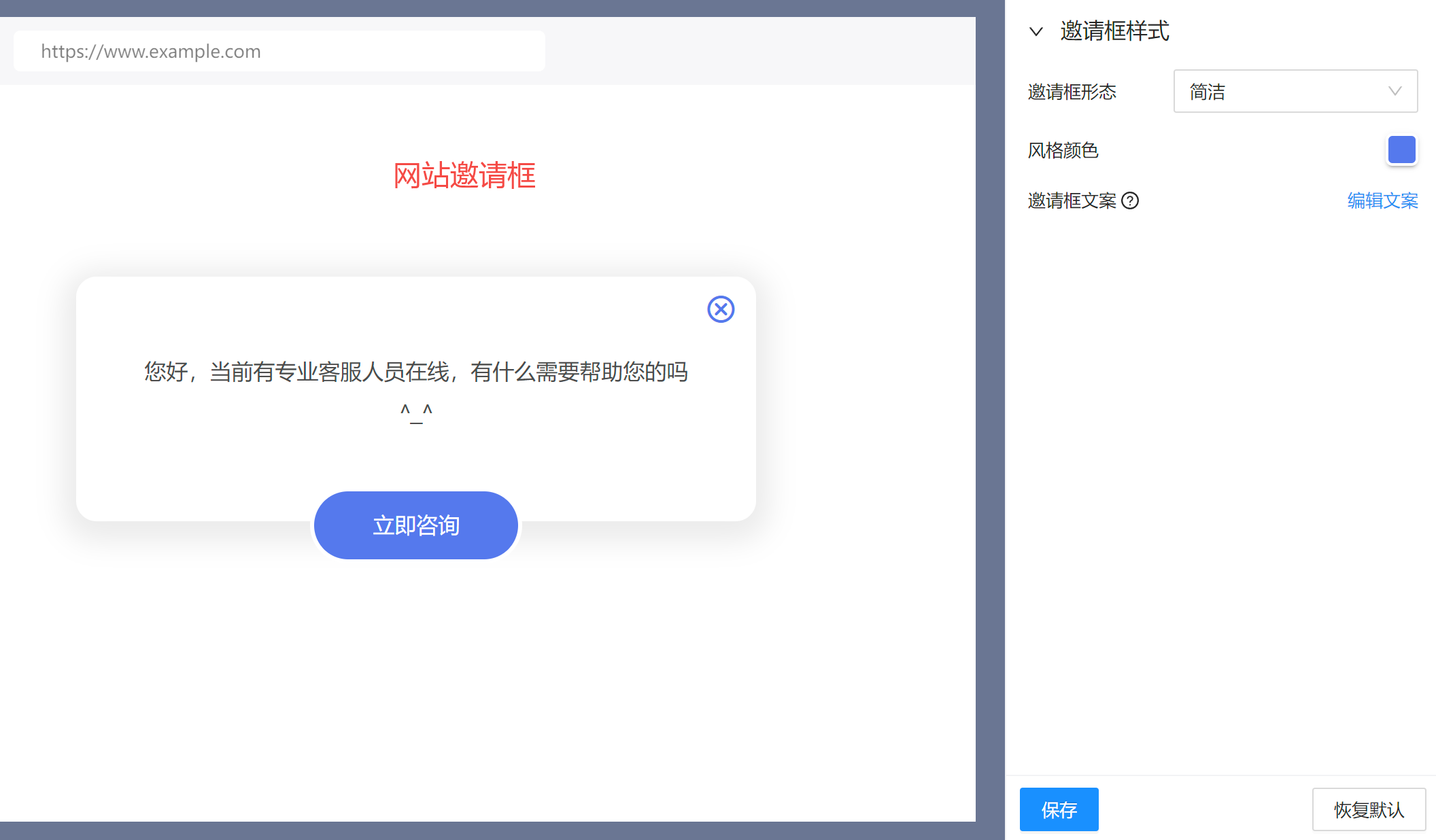Click 恢复默认 to restore defaults

1369,809
